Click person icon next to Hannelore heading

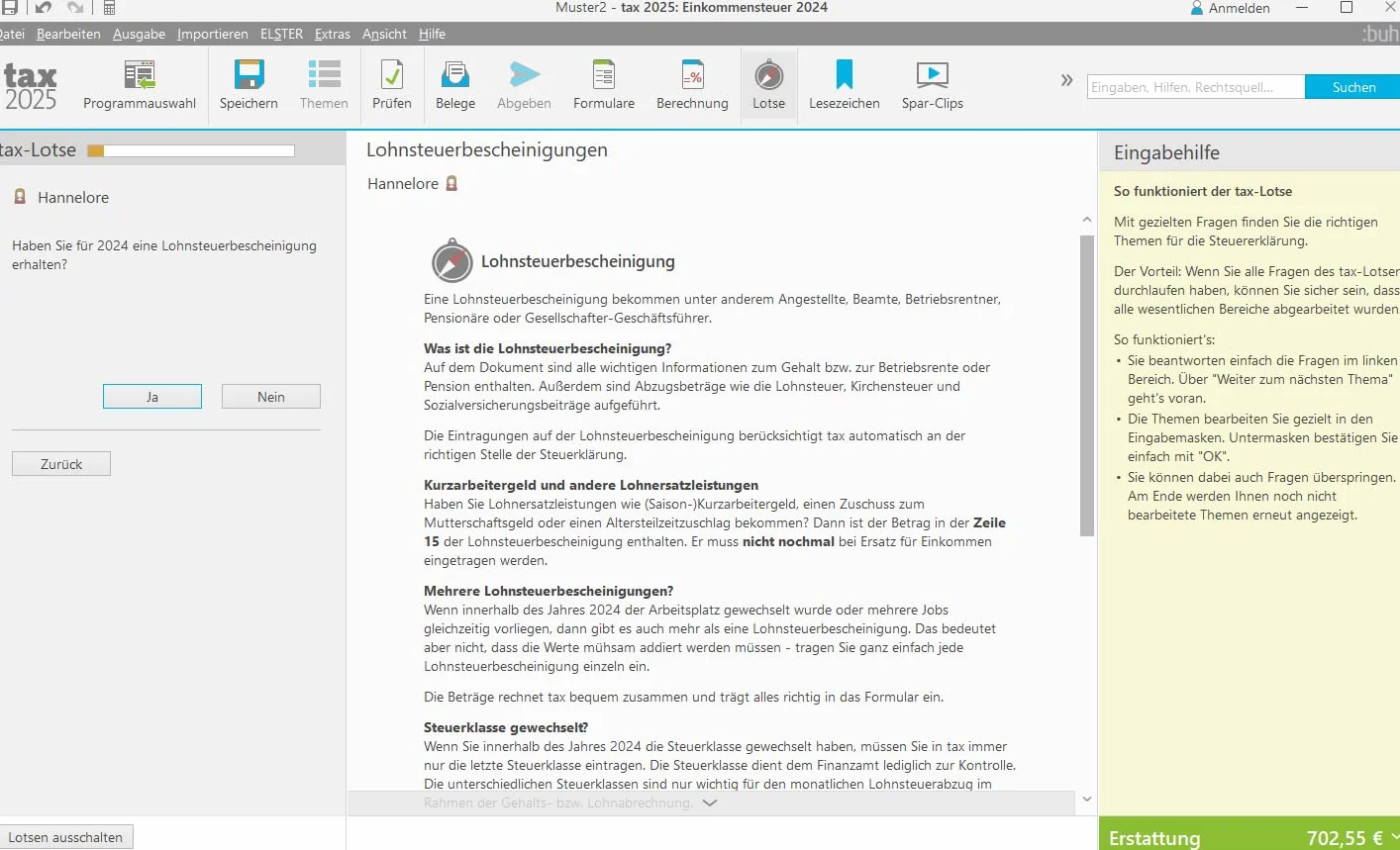point(451,183)
